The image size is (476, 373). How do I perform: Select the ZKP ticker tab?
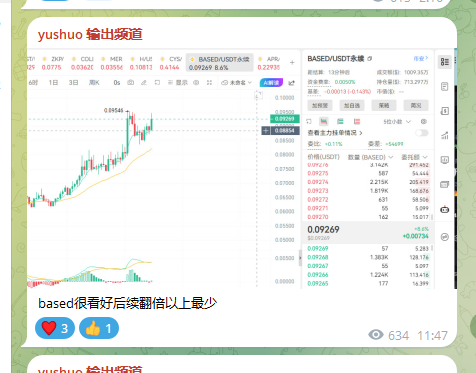click(x=52, y=63)
